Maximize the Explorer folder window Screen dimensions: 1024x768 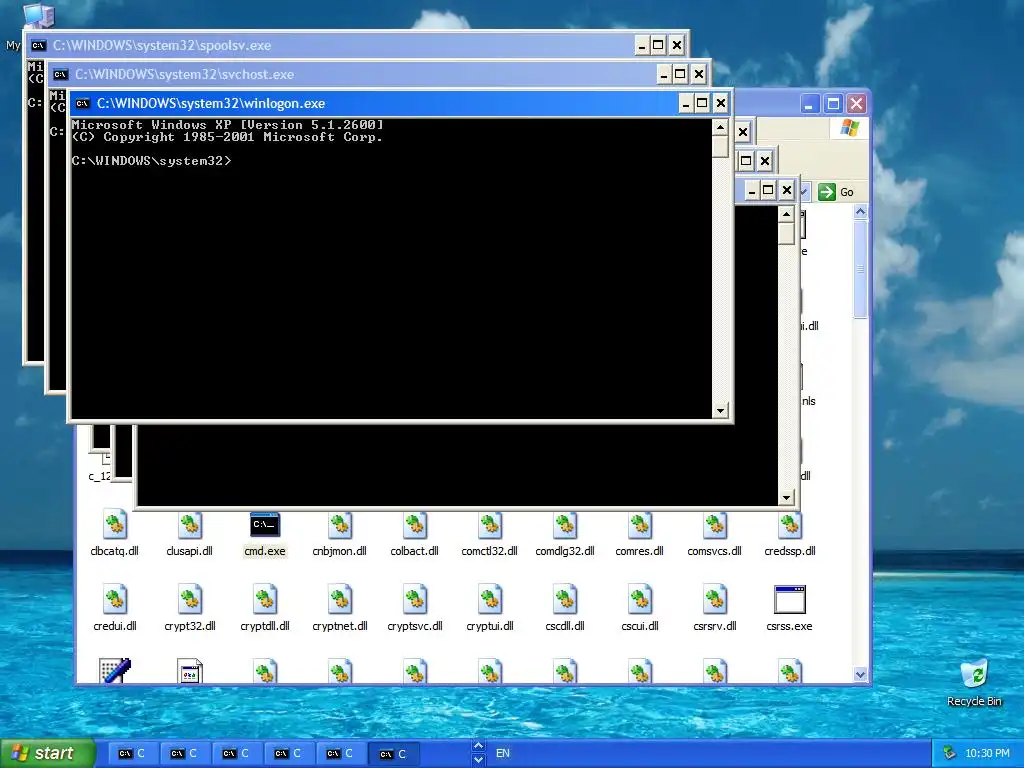click(x=833, y=104)
